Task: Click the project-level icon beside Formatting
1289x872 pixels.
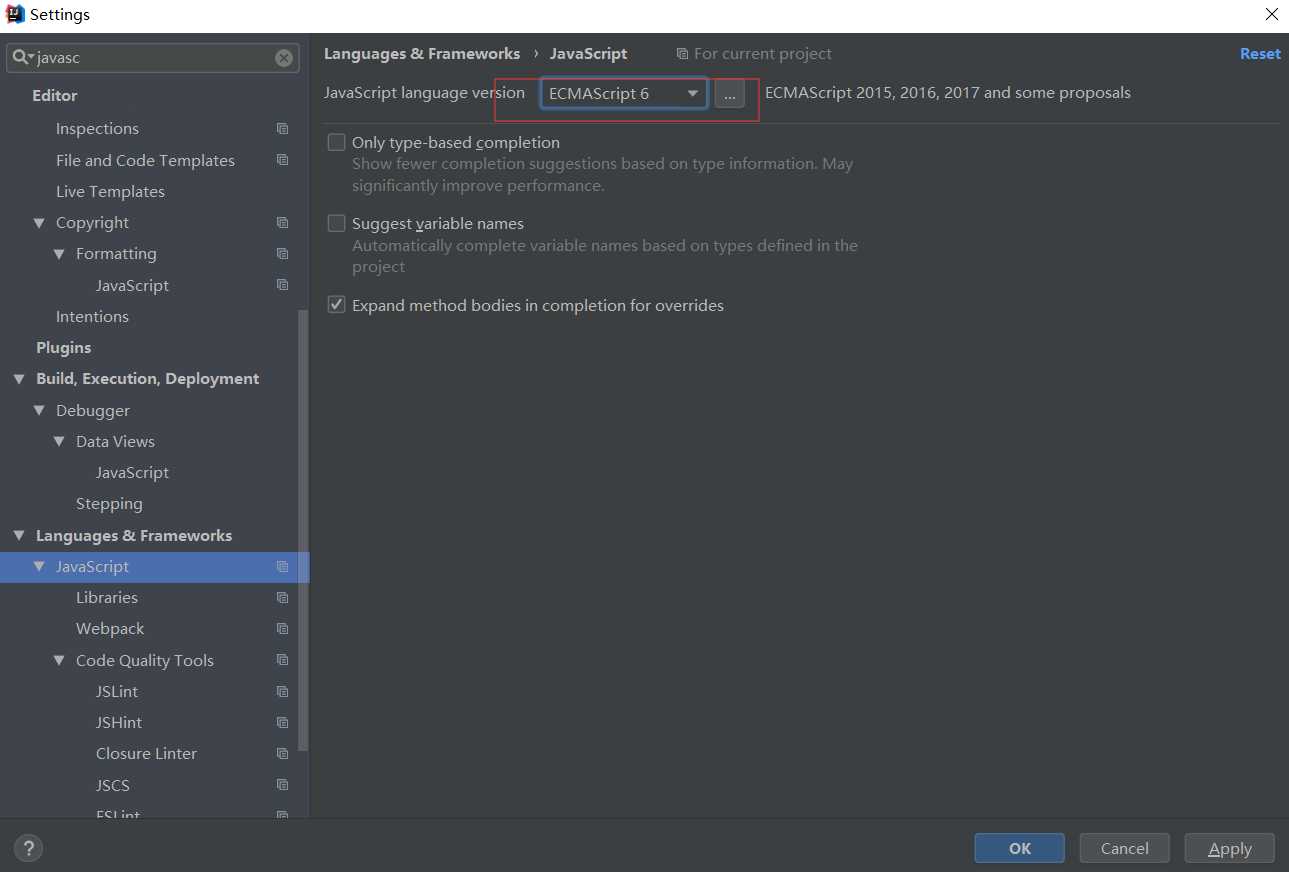Action: [282, 254]
